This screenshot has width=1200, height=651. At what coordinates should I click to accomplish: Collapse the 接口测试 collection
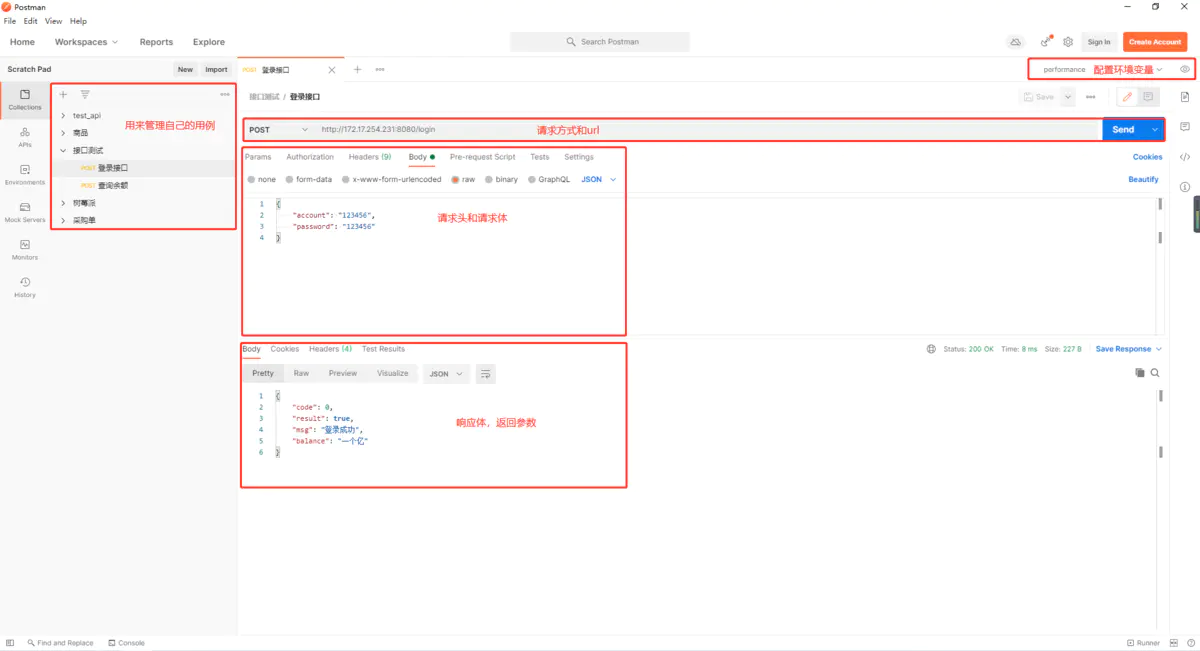[63, 151]
